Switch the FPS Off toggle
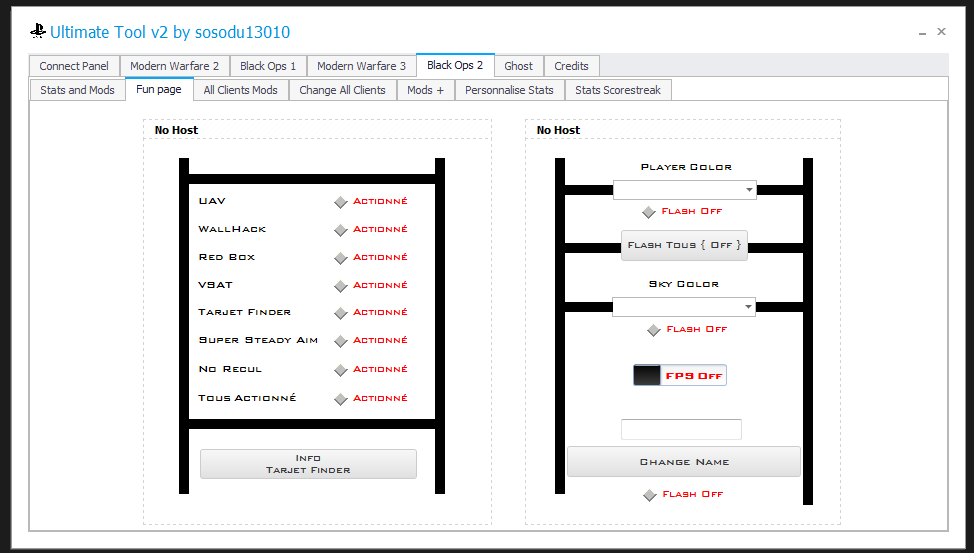 click(x=680, y=375)
